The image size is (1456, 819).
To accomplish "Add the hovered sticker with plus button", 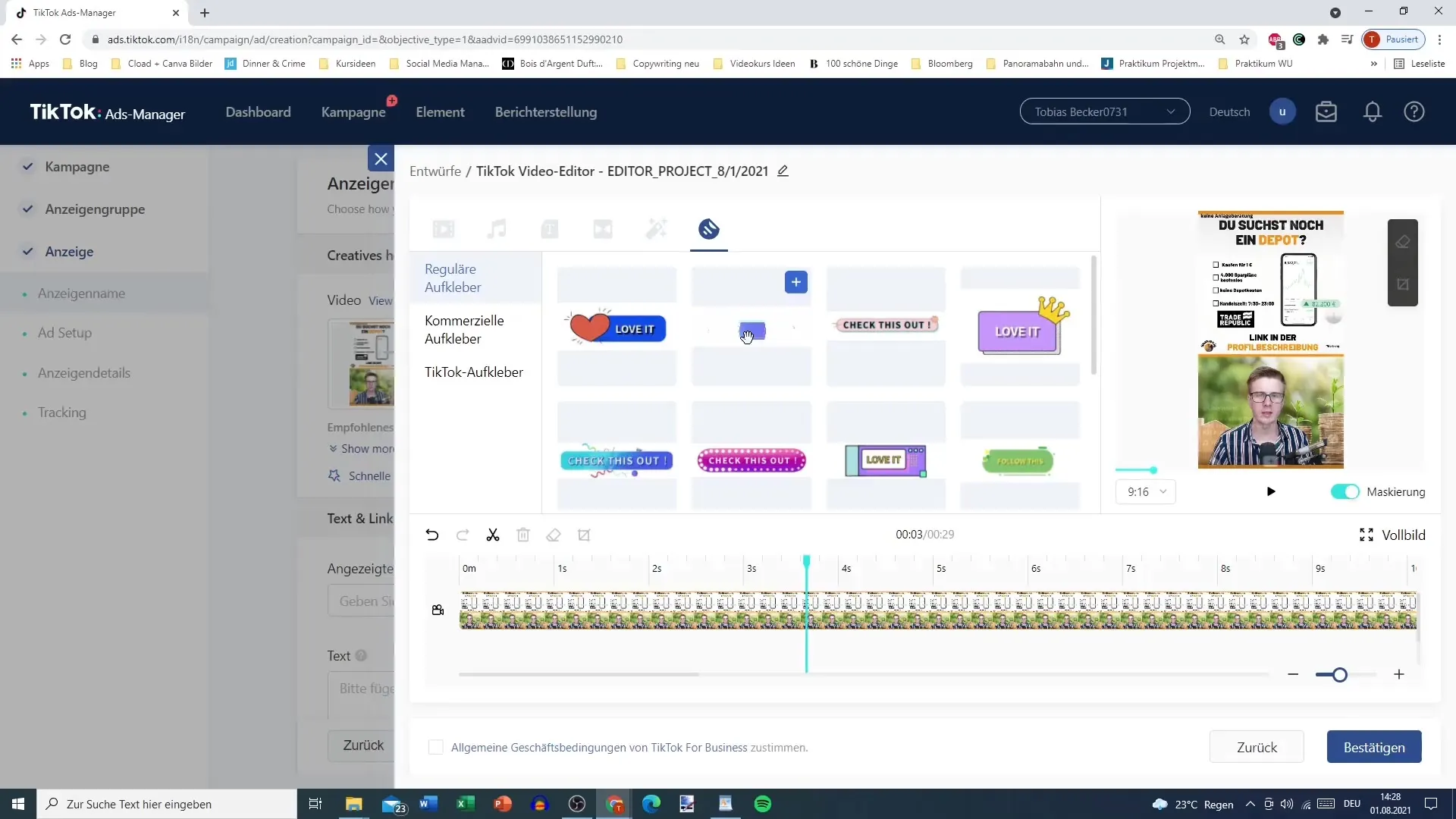I will coord(795,282).
